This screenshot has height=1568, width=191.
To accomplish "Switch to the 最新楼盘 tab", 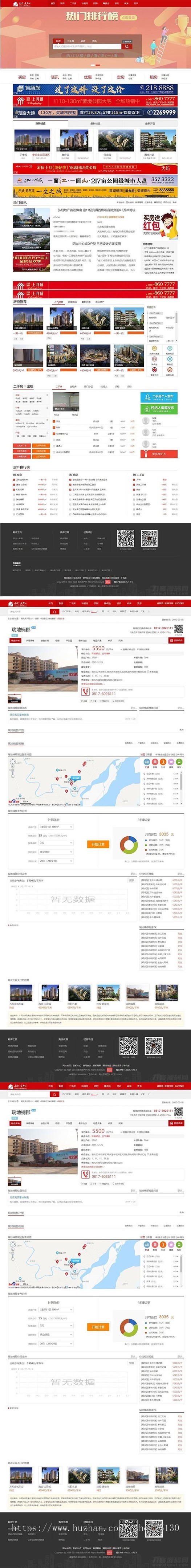I will coord(95,123).
